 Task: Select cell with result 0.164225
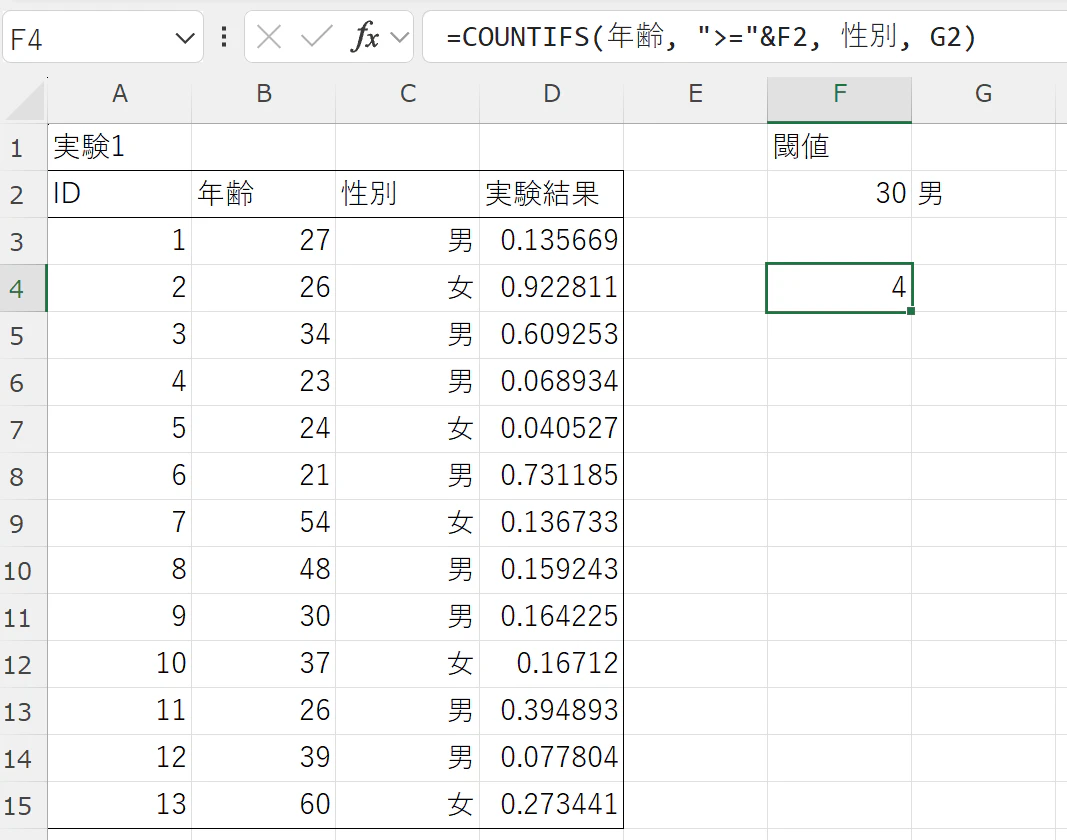coord(552,617)
